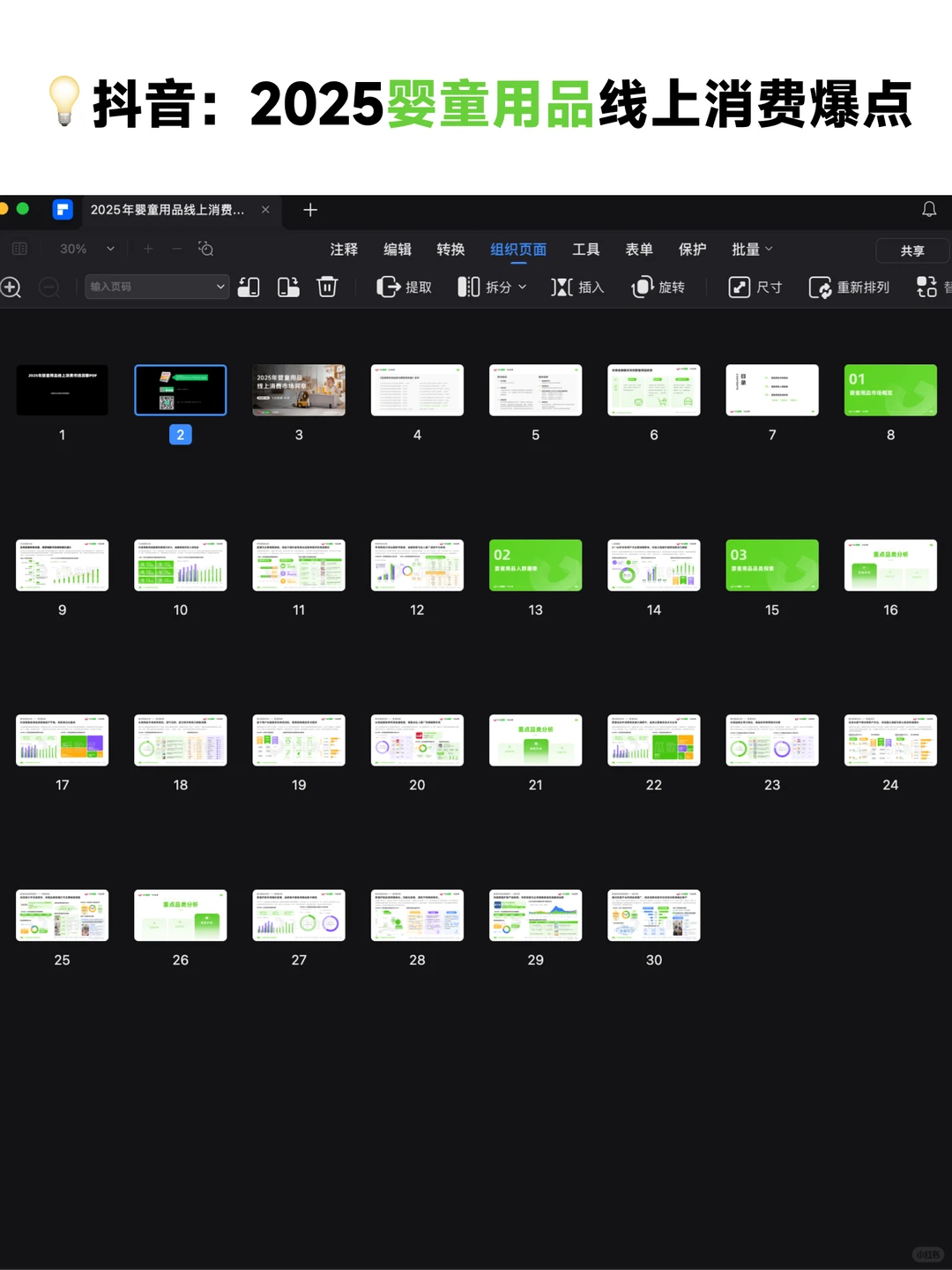Click the zoom minus icon beside 30%
952x1270 pixels.
point(176,250)
